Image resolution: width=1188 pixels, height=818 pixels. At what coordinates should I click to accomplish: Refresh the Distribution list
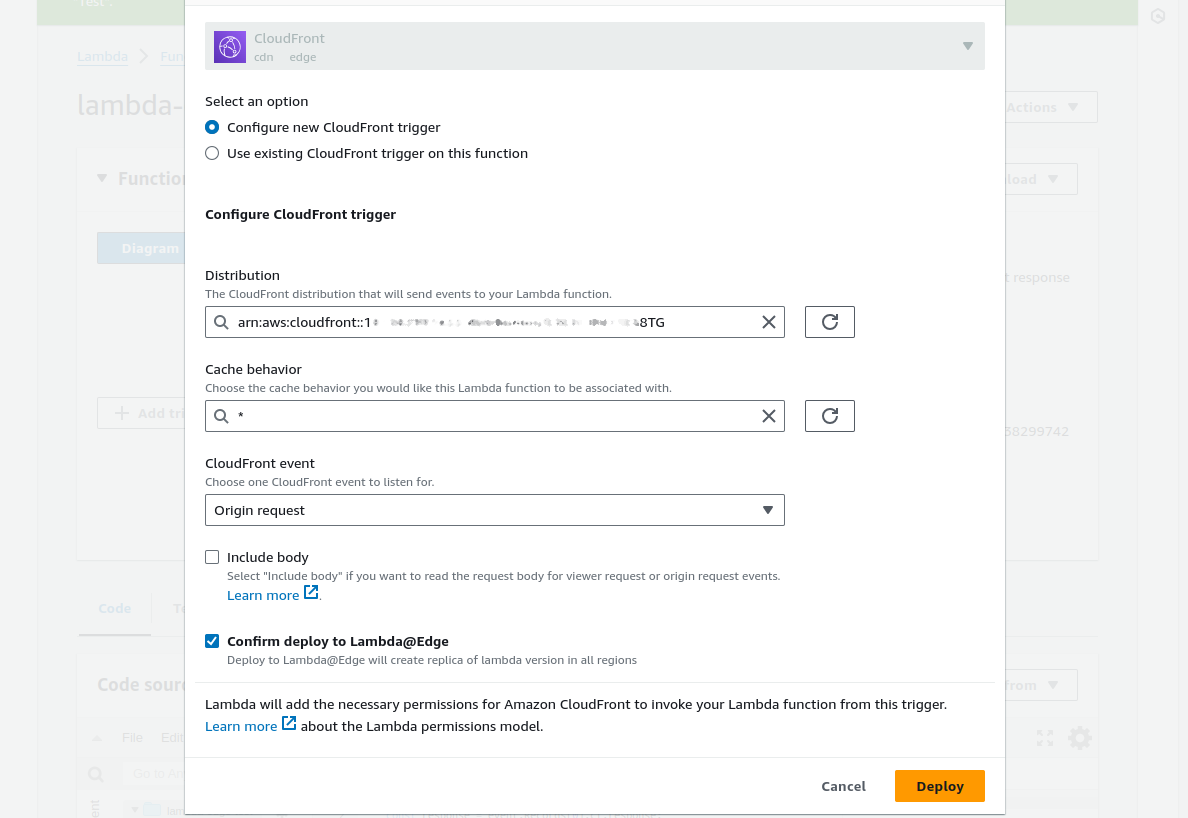click(830, 322)
